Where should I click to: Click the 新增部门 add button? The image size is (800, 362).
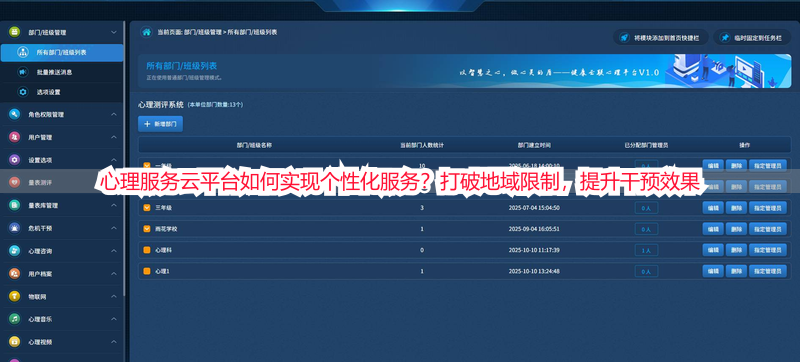[x=160, y=124]
